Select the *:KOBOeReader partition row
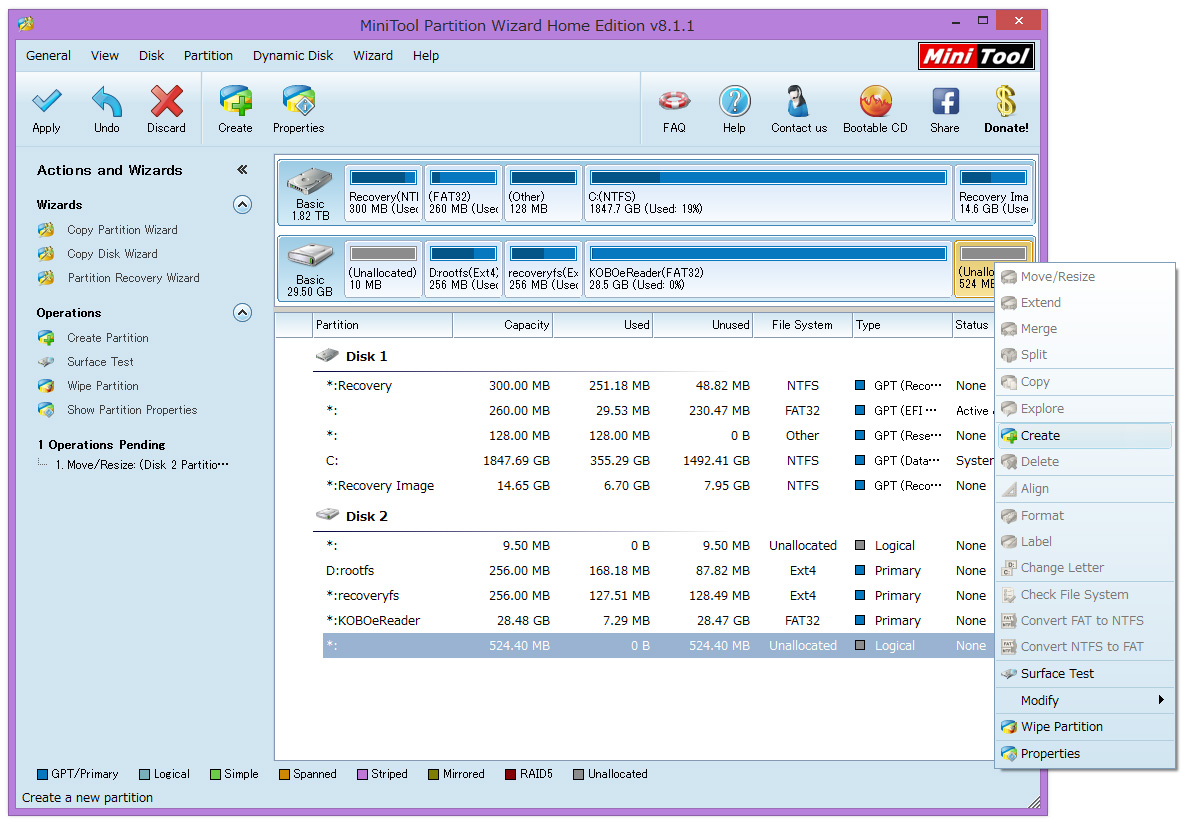The height and width of the screenshot is (822, 1188). 658,620
